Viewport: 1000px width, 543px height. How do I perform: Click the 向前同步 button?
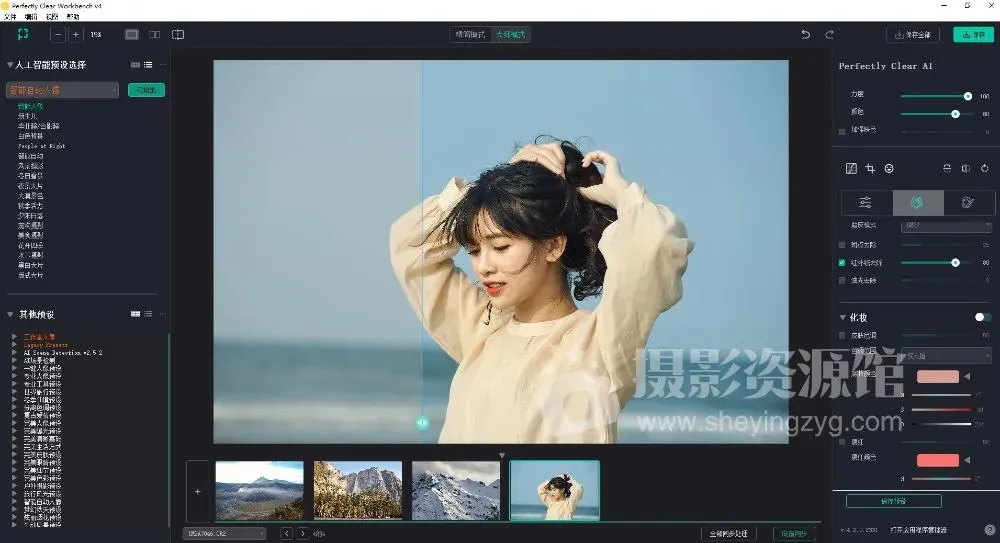click(795, 533)
